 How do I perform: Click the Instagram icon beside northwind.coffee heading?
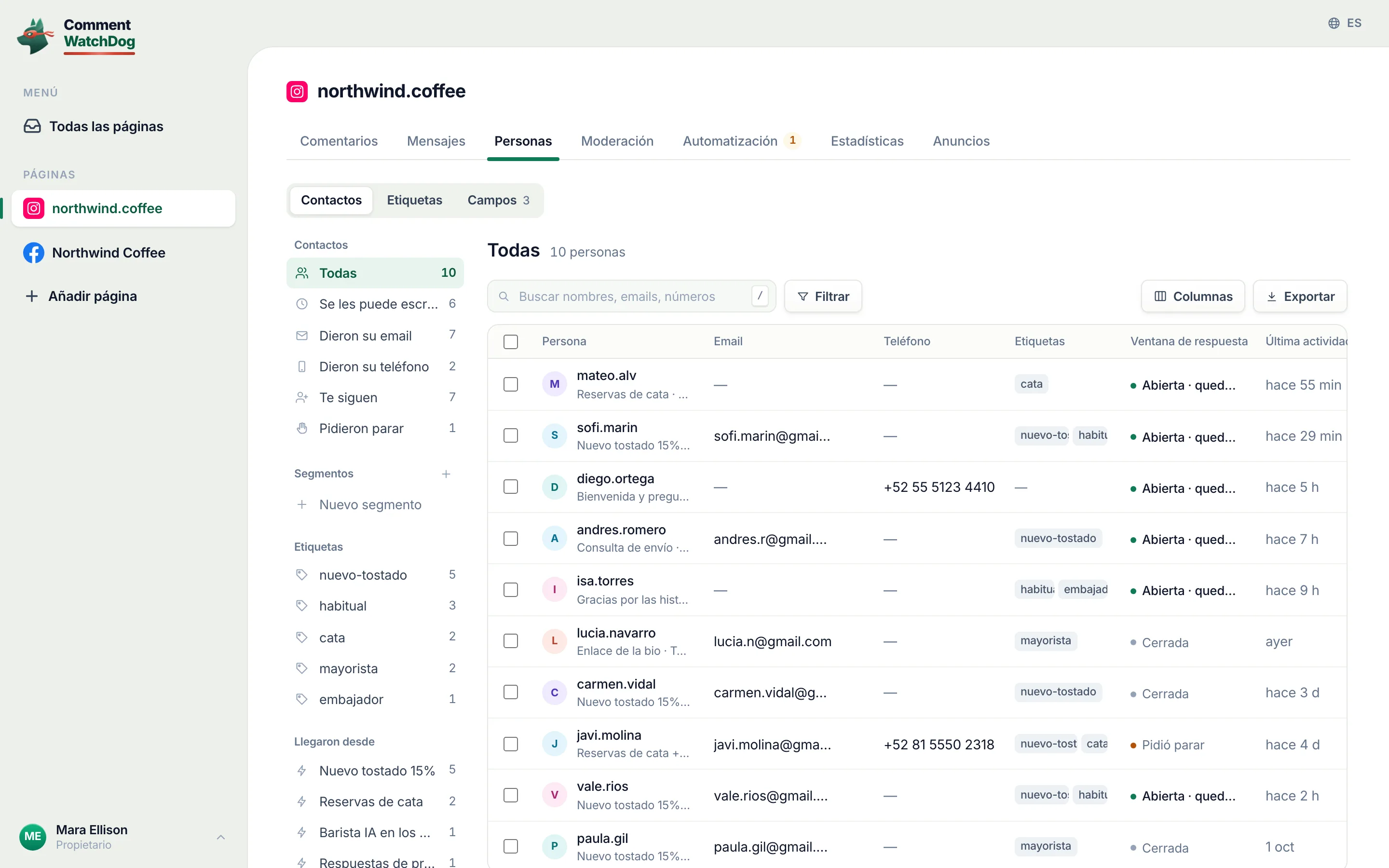[297, 91]
